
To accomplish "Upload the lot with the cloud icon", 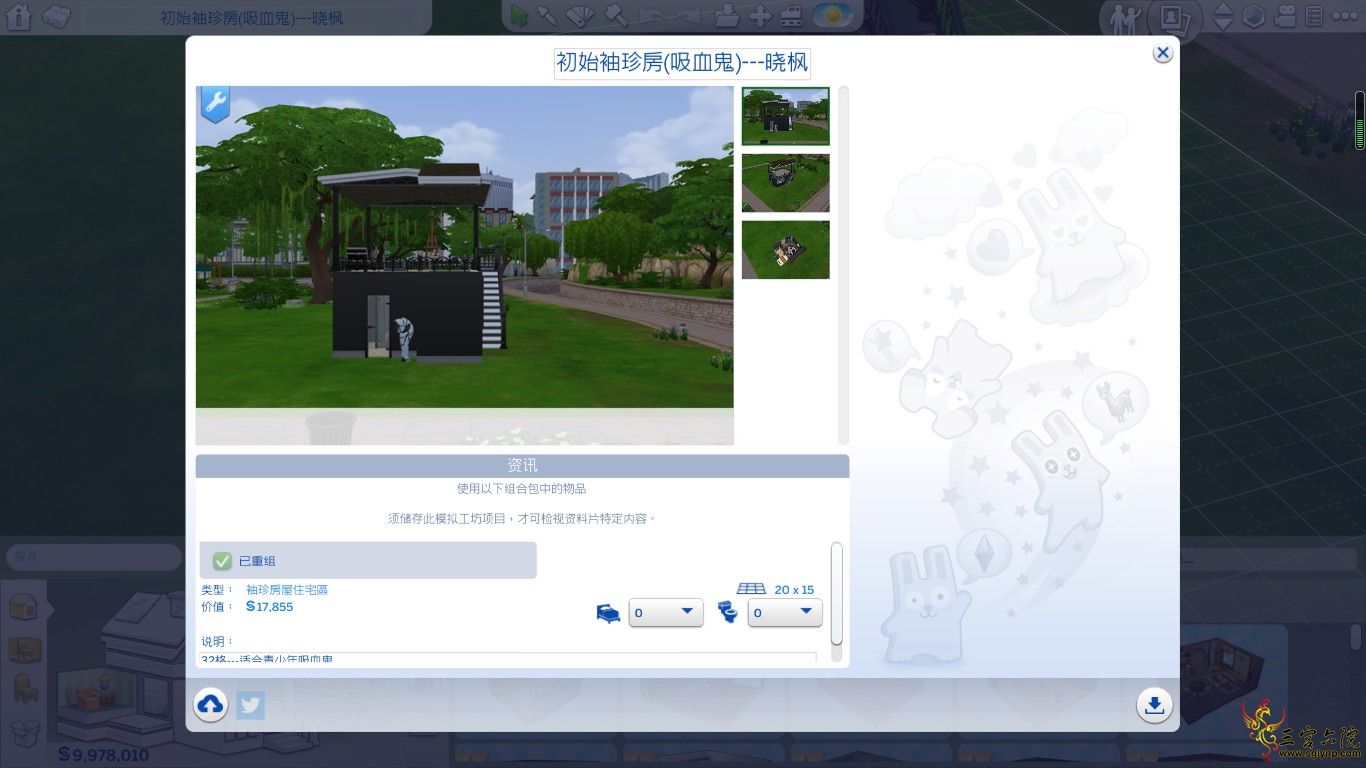I will tap(210, 706).
